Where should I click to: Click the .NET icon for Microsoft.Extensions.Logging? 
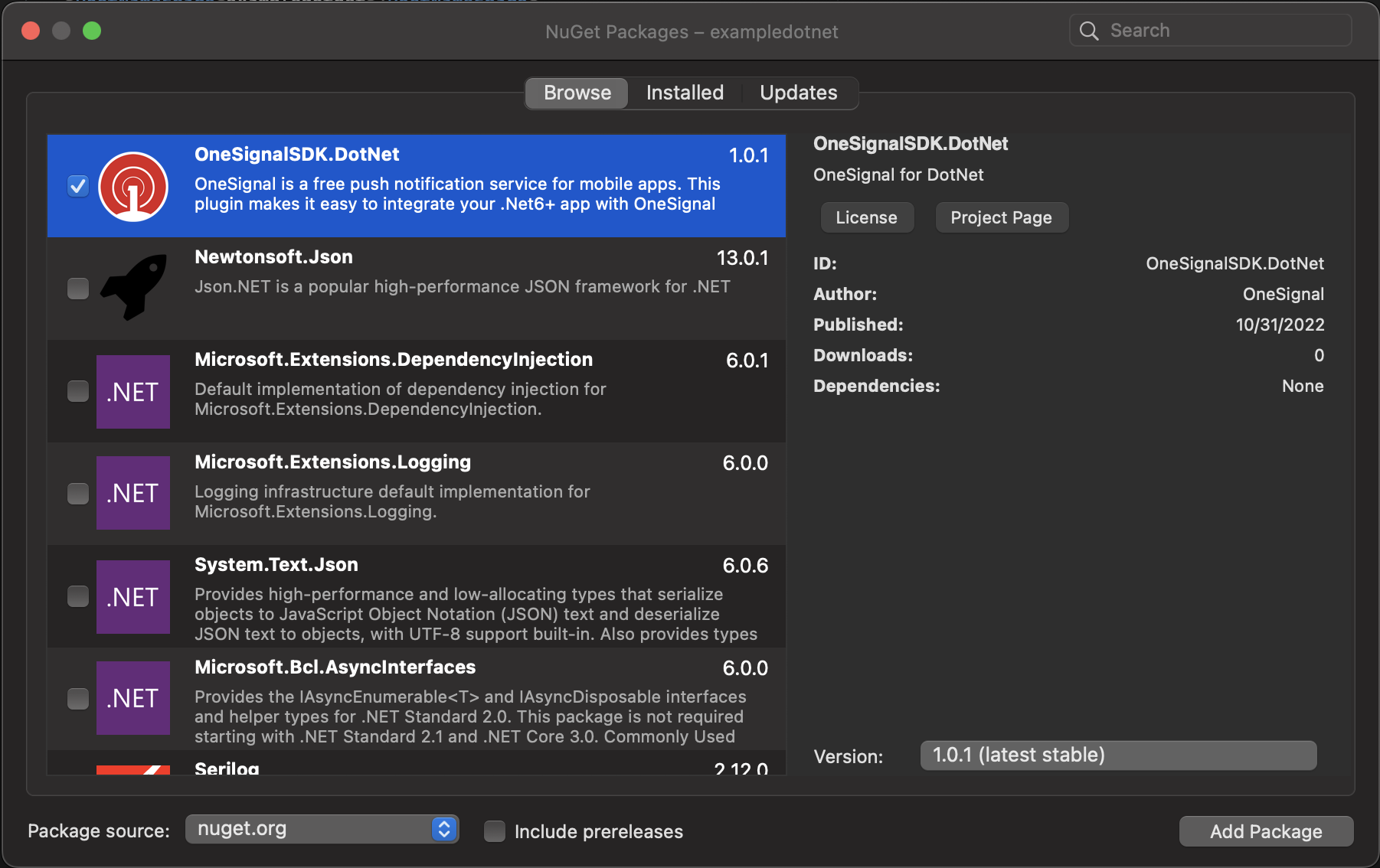coord(133,493)
